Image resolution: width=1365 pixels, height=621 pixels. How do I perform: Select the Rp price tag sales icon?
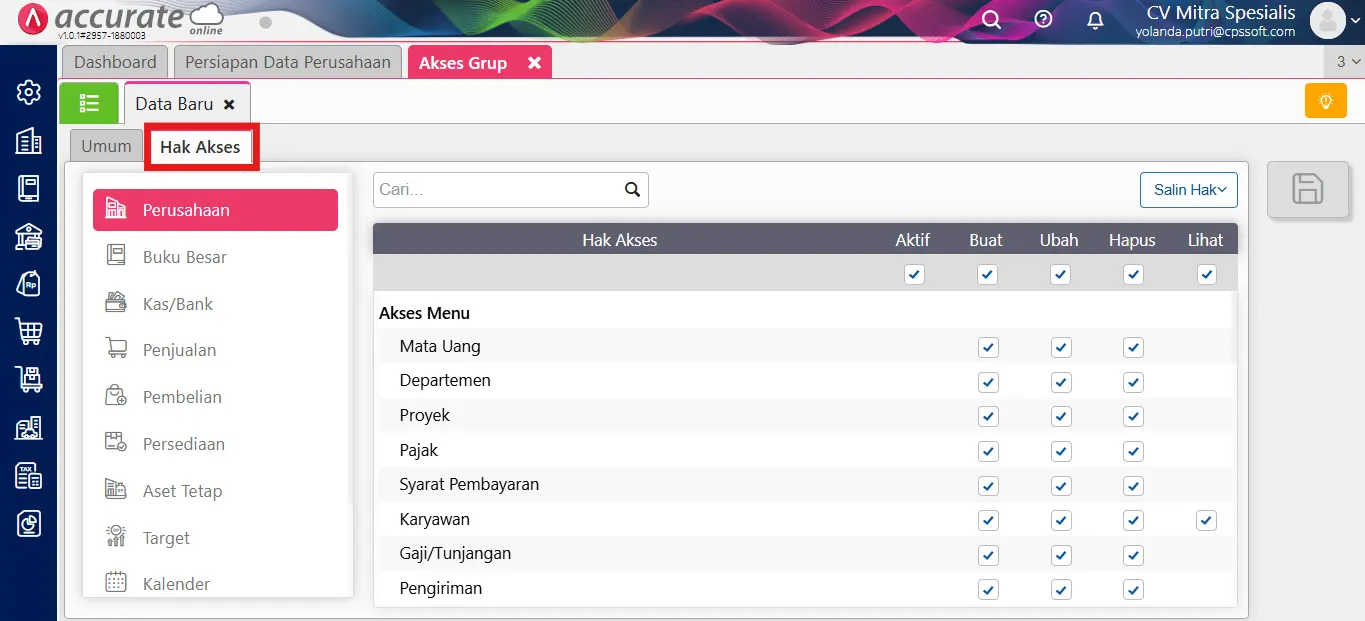tap(27, 283)
